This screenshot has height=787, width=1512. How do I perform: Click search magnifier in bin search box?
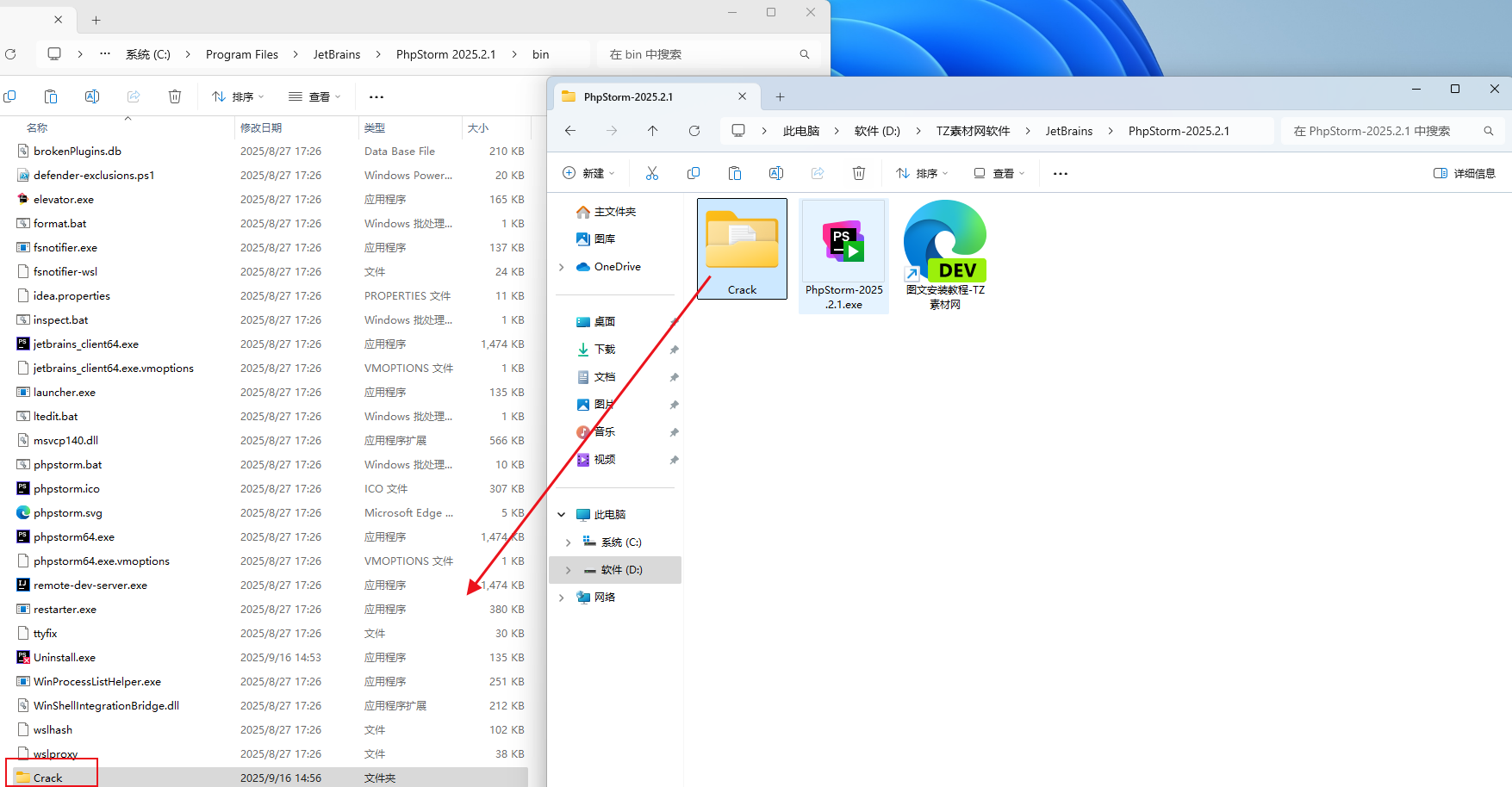(805, 54)
